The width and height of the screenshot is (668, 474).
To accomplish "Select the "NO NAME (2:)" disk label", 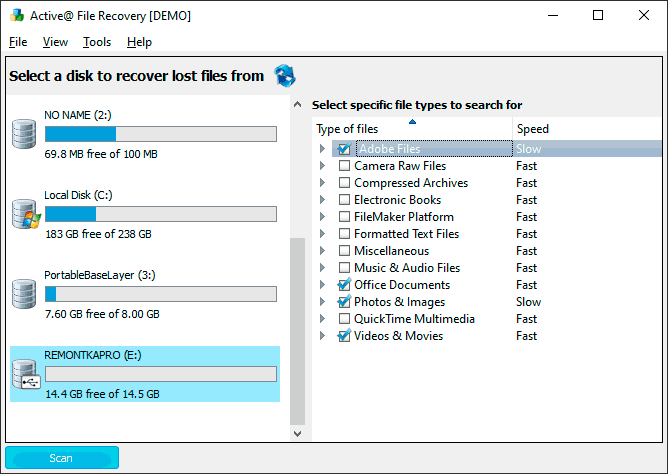I will [78, 115].
